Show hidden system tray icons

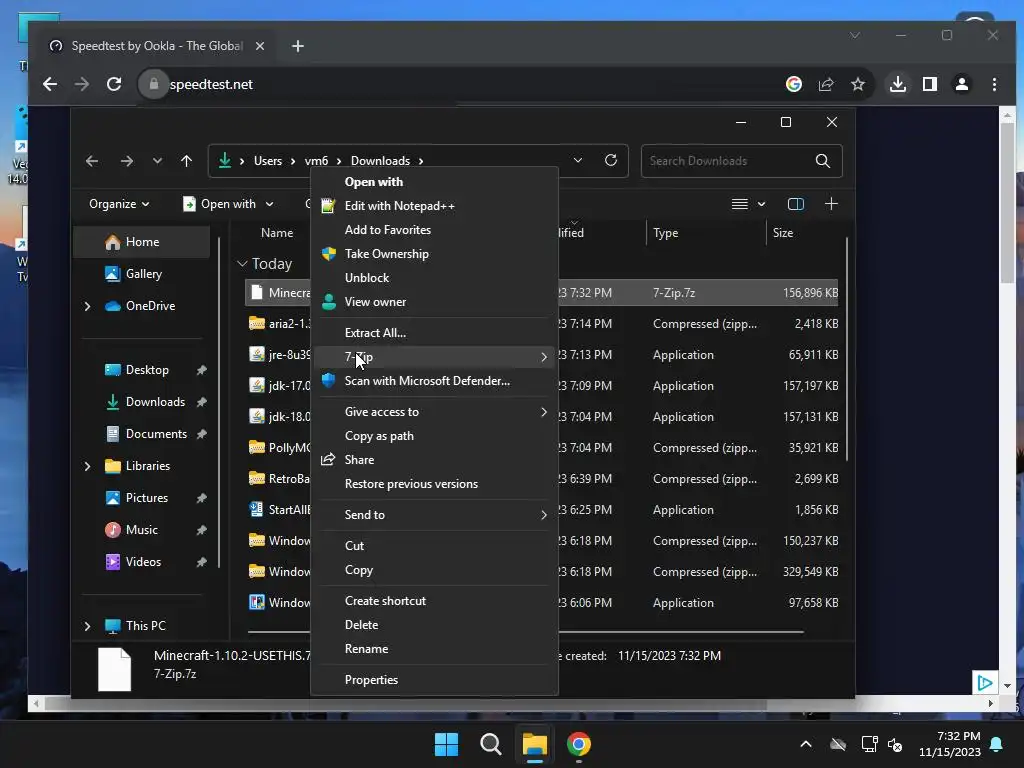pos(806,744)
